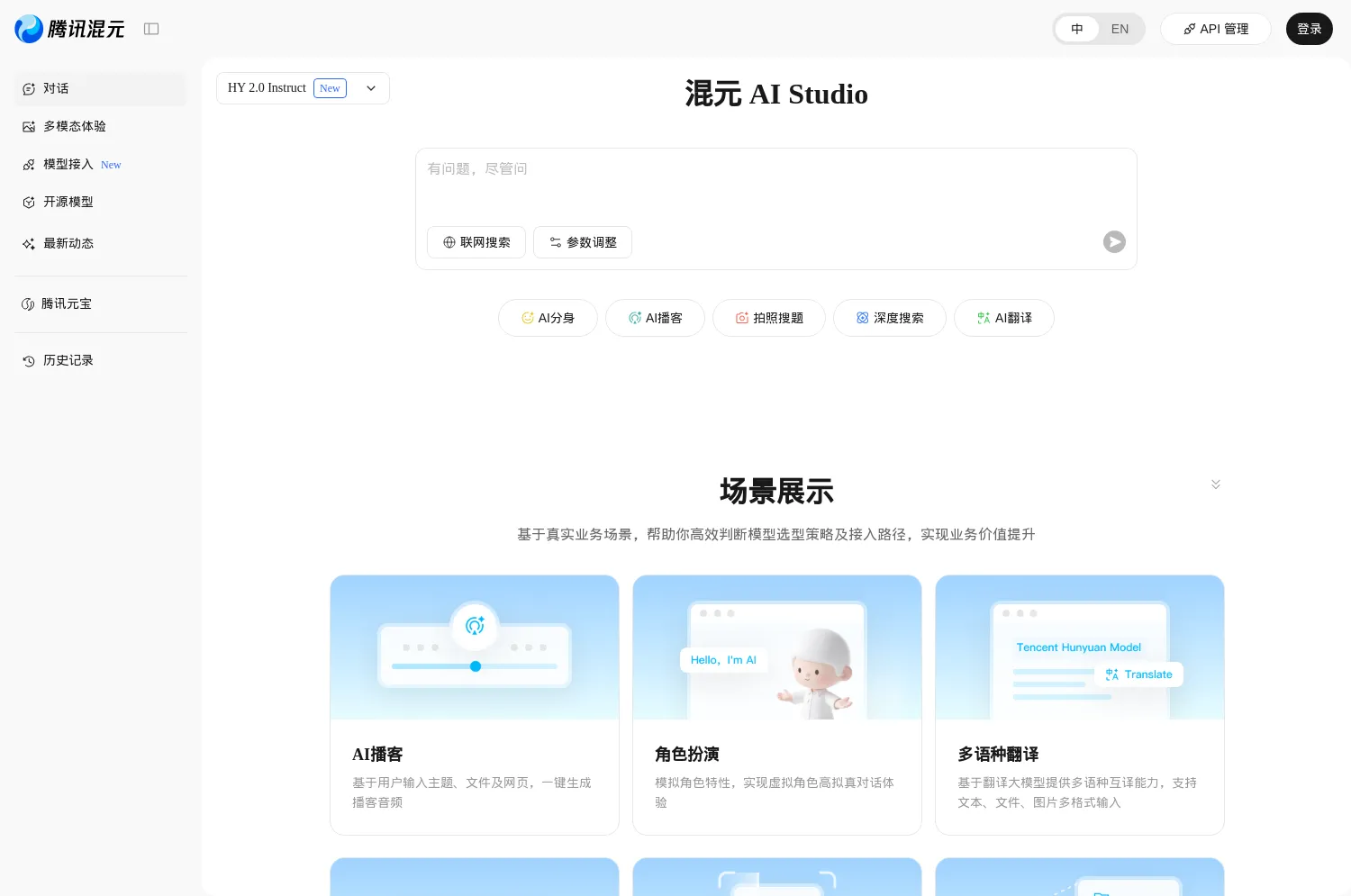Click the 历史记录 clock icon
Image resolution: width=1351 pixels, height=896 pixels.
click(28, 360)
